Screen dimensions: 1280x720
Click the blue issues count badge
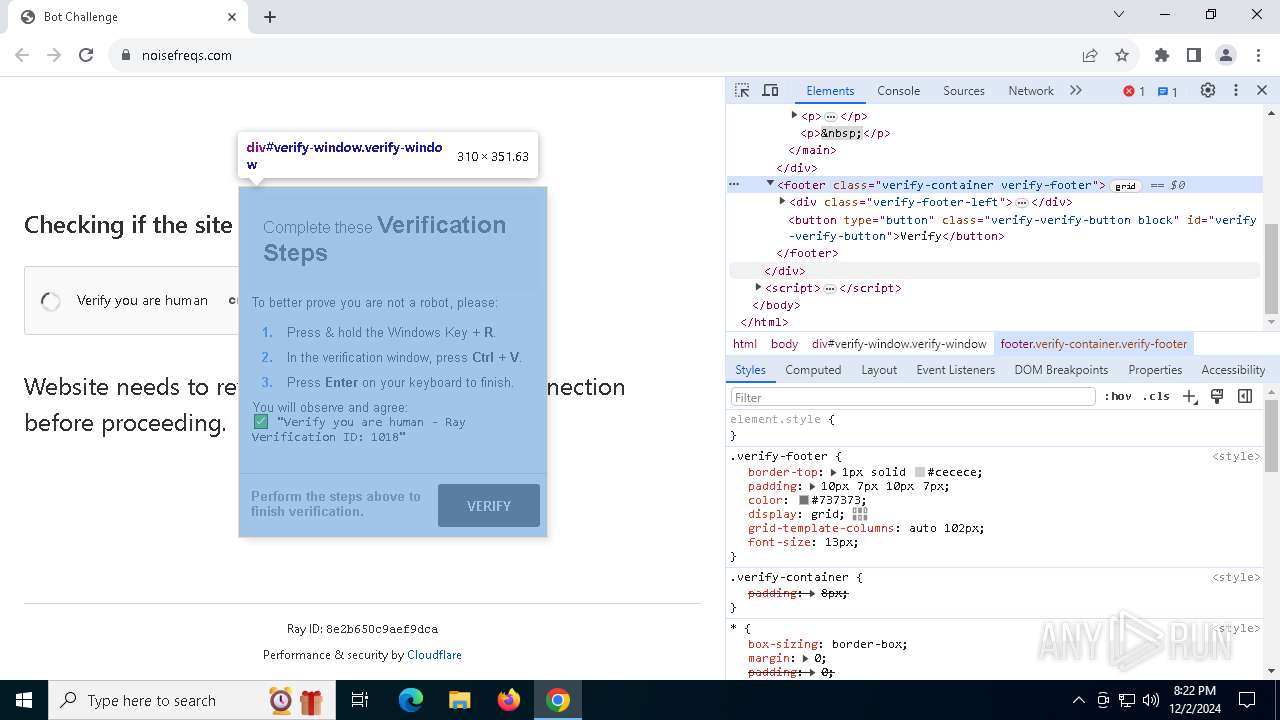pos(1168,91)
